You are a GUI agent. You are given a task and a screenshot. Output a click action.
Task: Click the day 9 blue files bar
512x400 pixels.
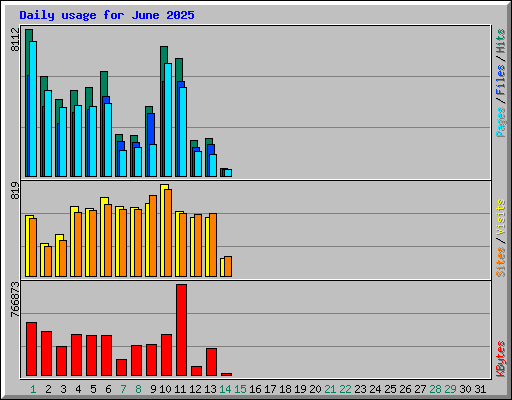[151, 129]
